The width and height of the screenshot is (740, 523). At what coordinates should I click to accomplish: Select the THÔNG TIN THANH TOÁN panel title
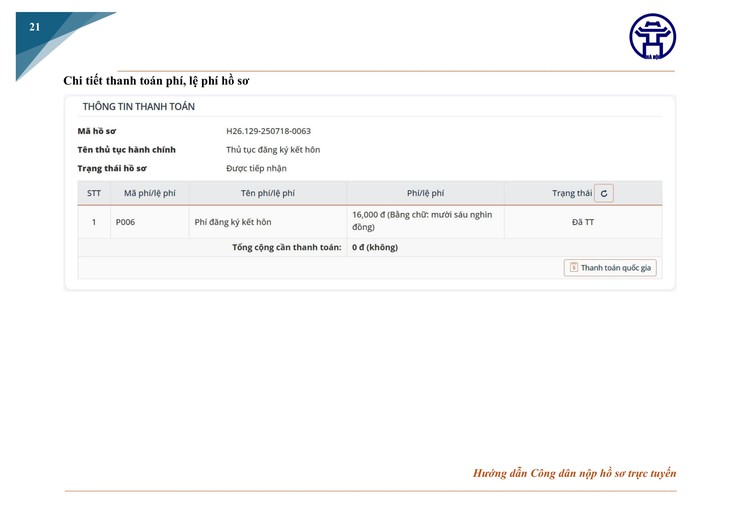coord(138,106)
